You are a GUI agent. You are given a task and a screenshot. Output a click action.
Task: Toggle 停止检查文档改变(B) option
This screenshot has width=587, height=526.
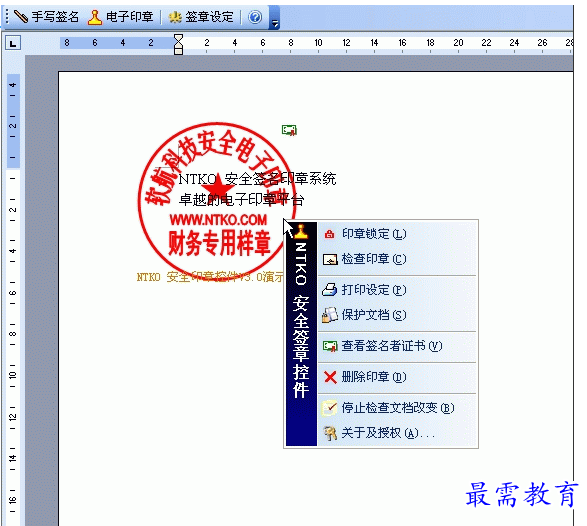coord(398,407)
